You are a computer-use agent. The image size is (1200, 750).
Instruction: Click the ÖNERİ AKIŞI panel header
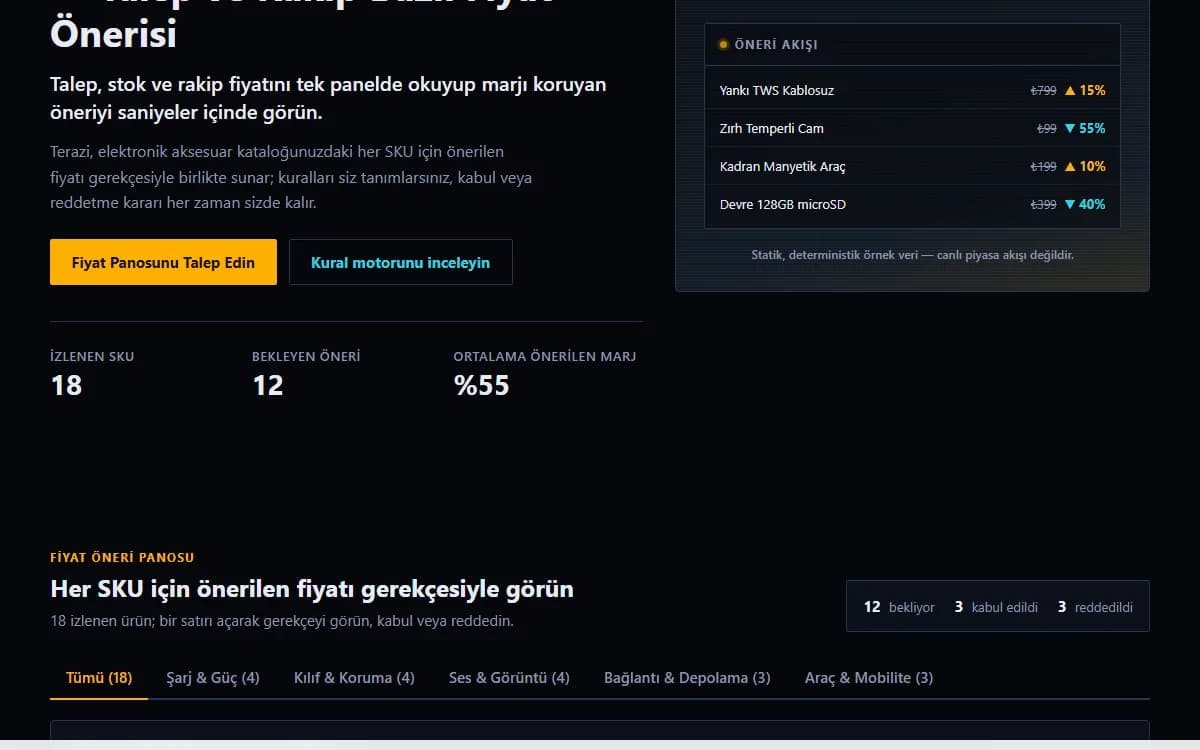(912, 45)
